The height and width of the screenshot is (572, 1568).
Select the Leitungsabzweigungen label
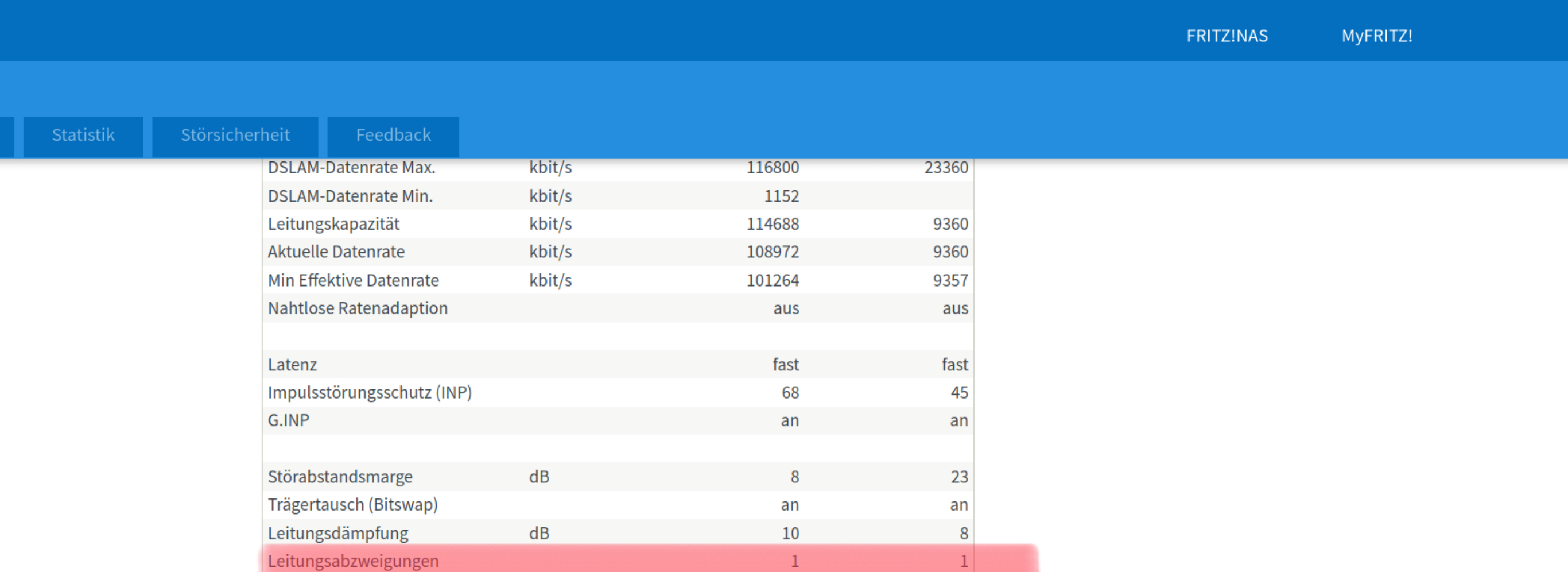click(353, 561)
